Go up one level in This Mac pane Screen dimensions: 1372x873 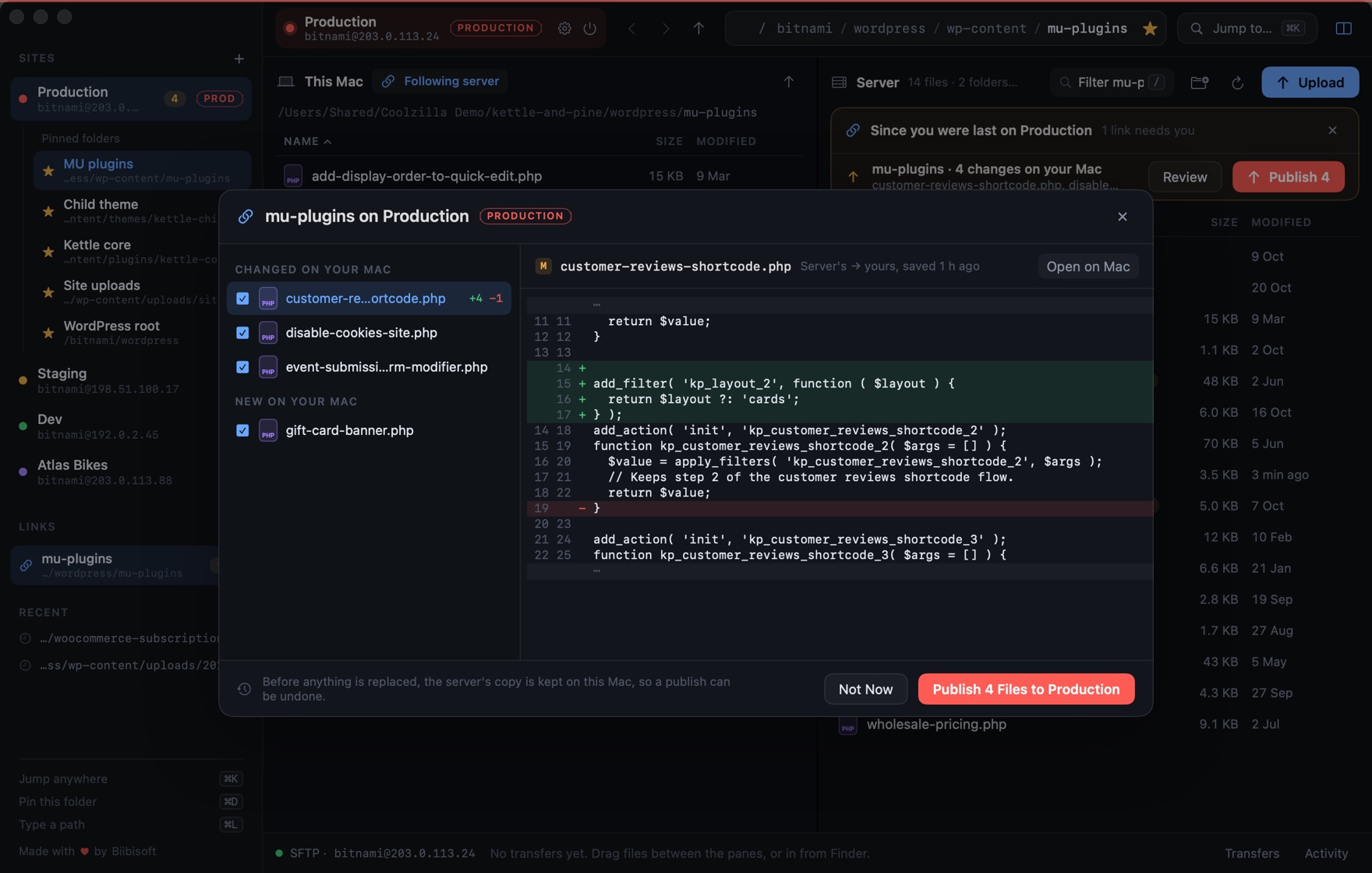[x=788, y=81]
